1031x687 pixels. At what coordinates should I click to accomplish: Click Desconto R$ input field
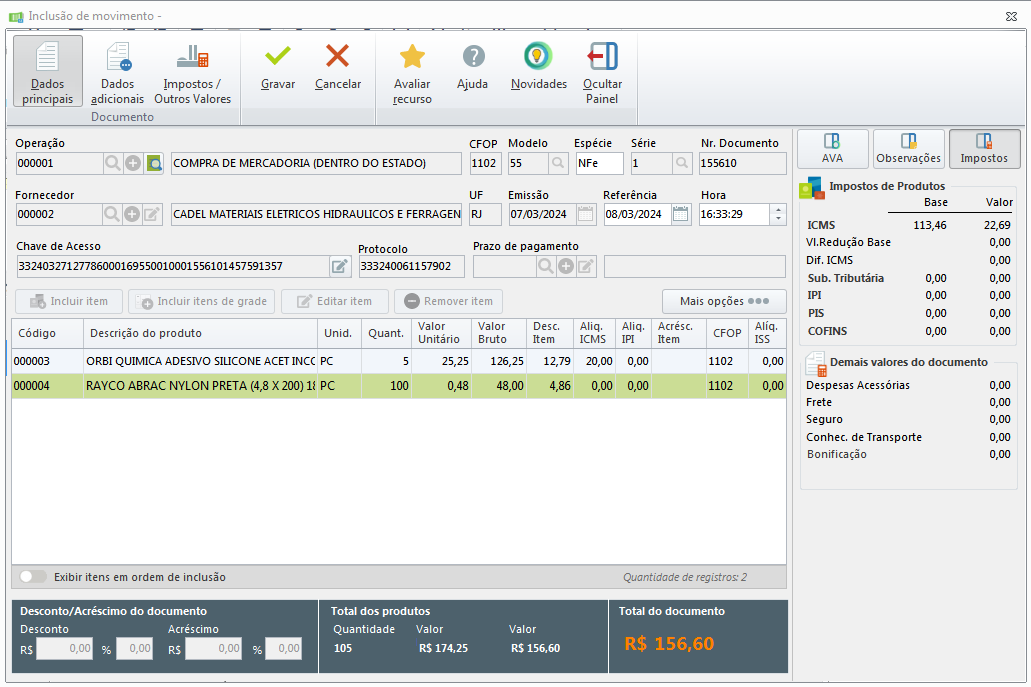(64, 649)
